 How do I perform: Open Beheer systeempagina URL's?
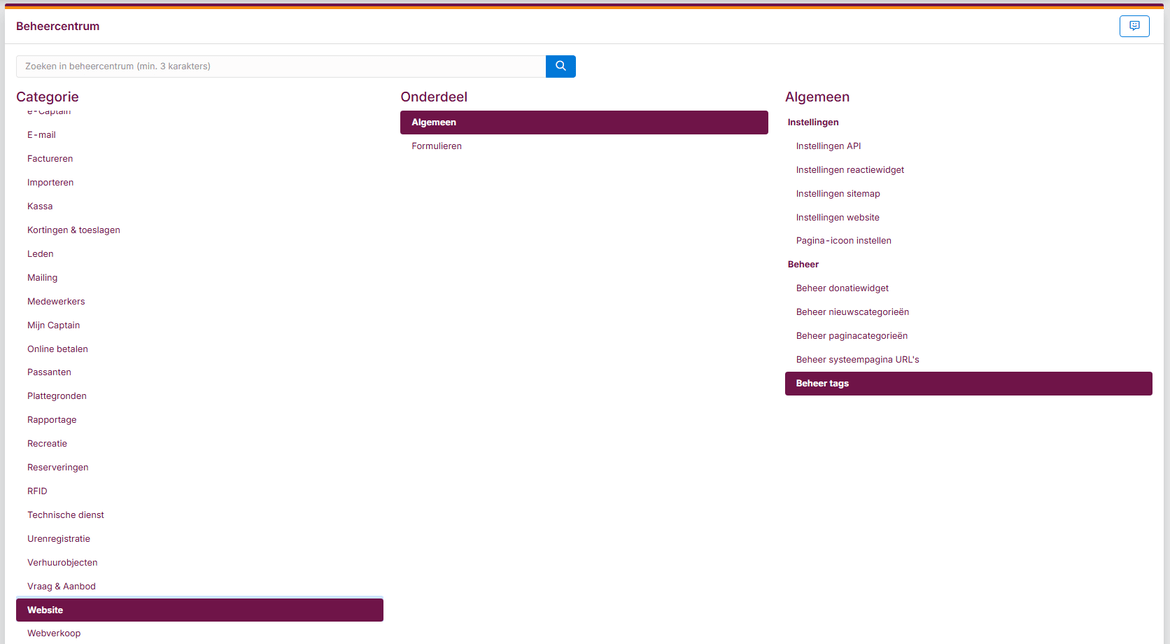857,359
